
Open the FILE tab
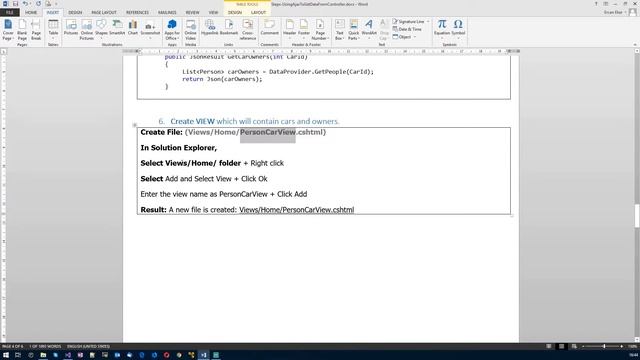point(10,12)
